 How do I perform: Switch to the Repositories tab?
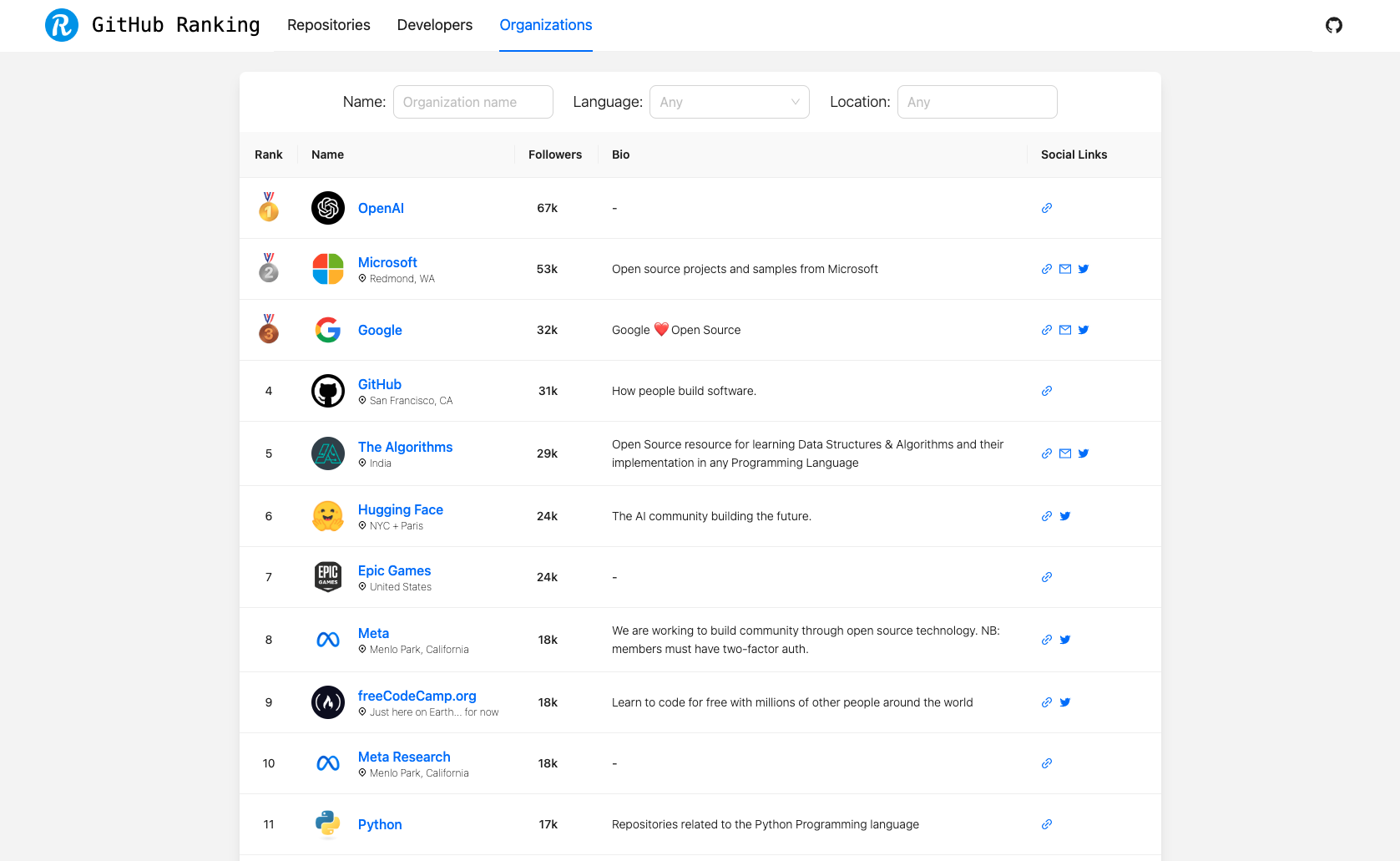[x=328, y=25]
